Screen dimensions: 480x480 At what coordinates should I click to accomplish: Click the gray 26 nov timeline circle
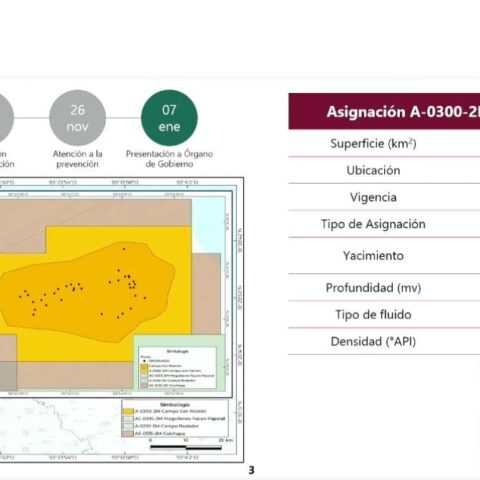coord(77,118)
